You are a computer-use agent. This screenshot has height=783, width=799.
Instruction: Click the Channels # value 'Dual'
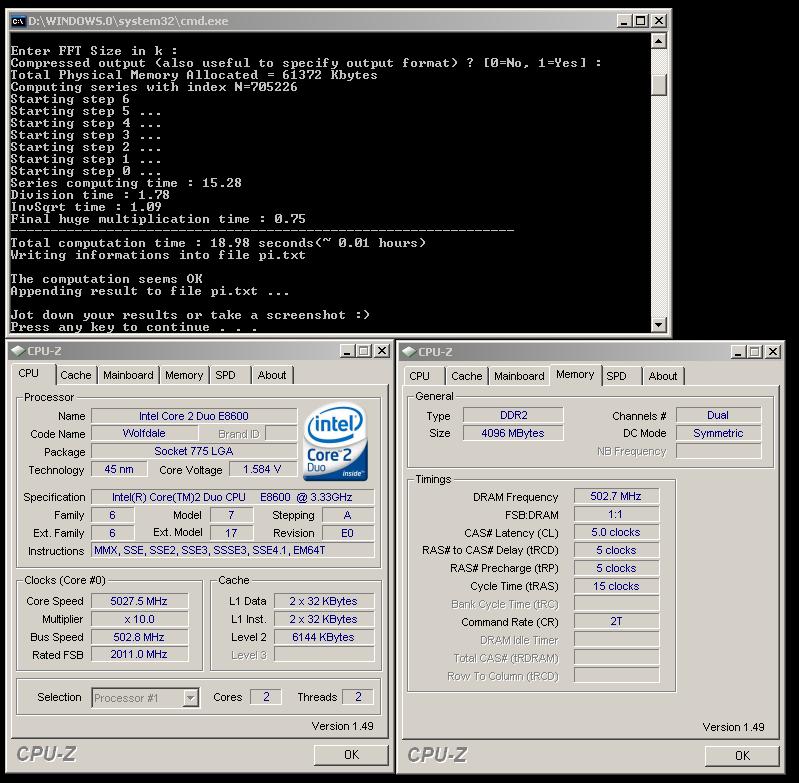click(718, 415)
